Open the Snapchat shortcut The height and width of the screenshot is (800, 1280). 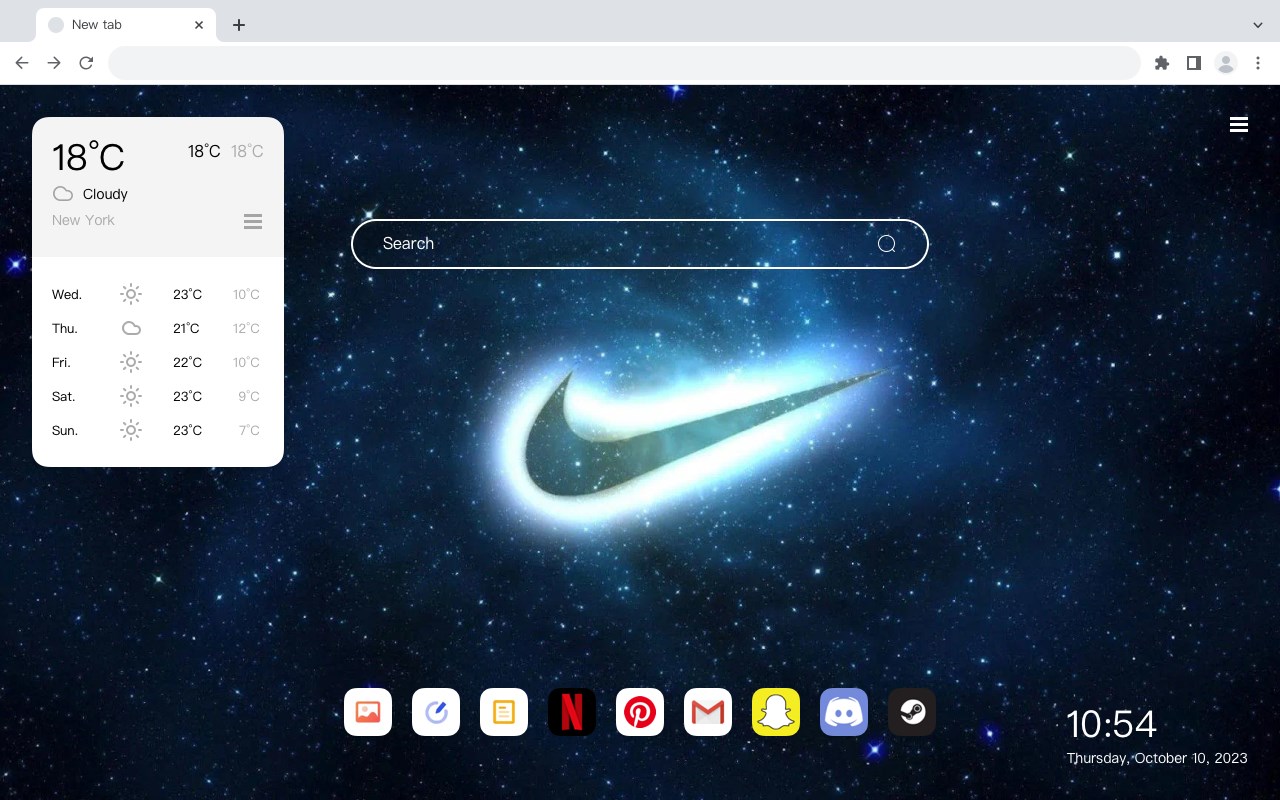776,712
